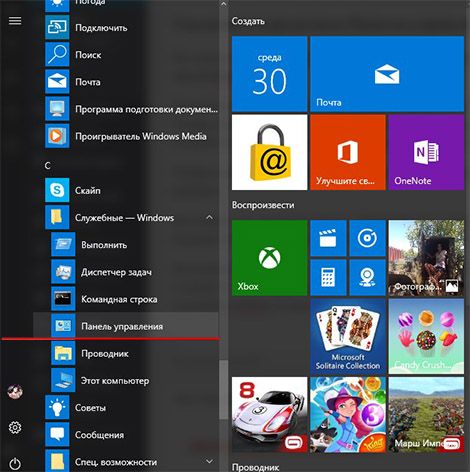
Task: Open the Power options icon
Action: [x=15, y=464]
